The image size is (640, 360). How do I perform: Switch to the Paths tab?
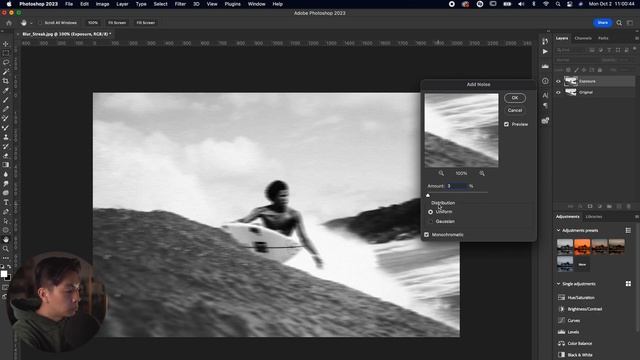point(603,38)
